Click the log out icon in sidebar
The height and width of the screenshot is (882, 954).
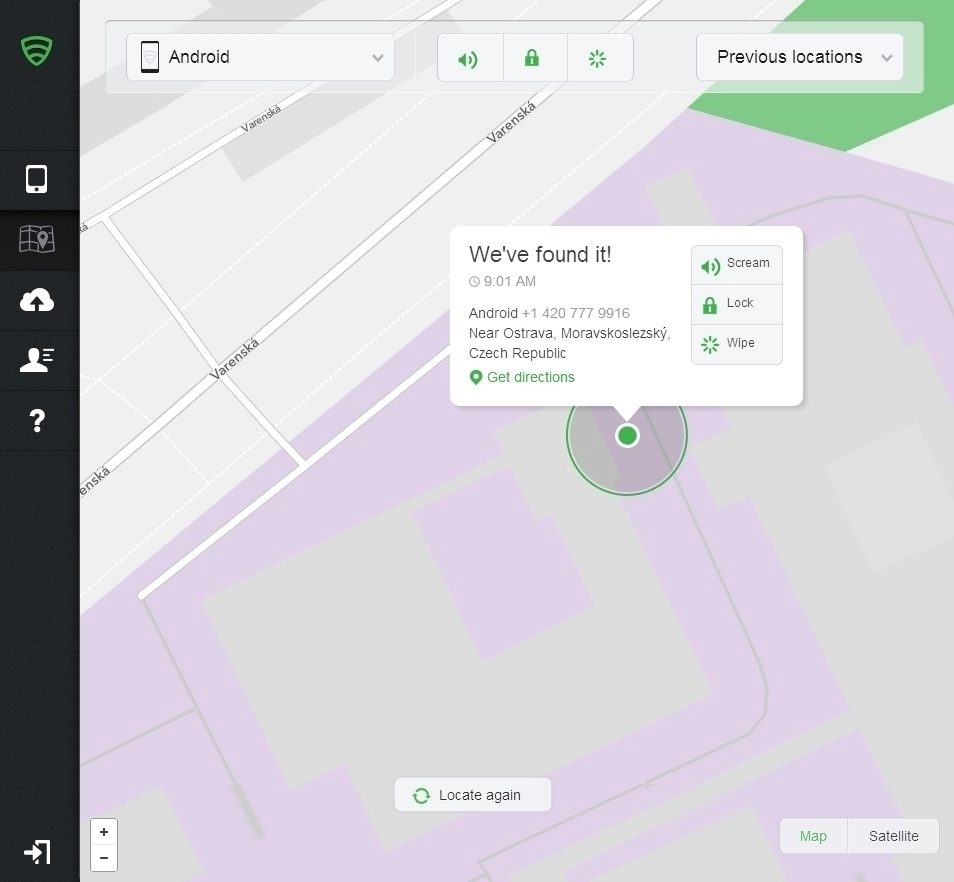pos(37,852)
